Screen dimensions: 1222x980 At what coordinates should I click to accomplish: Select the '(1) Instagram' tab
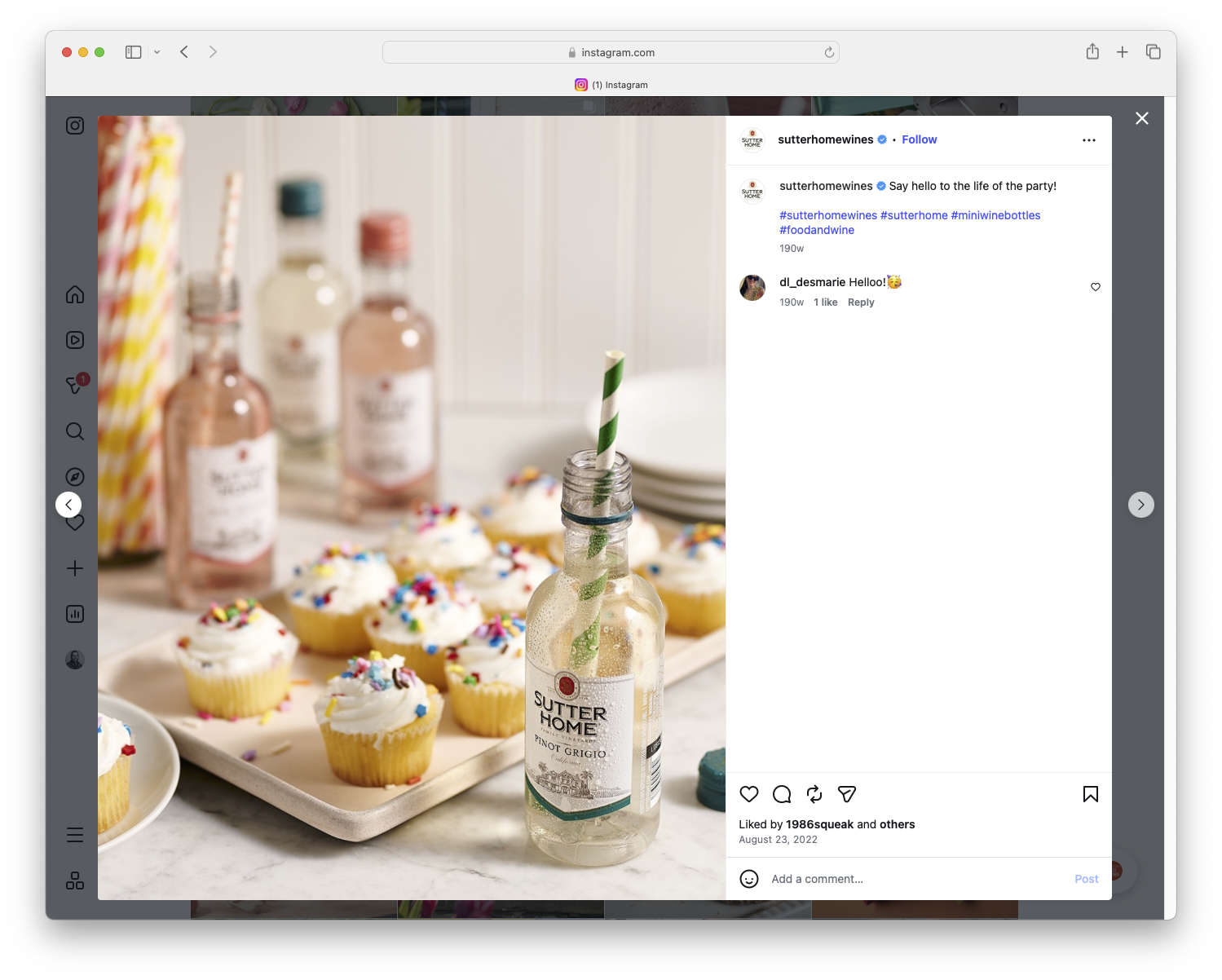click(611, 85)
